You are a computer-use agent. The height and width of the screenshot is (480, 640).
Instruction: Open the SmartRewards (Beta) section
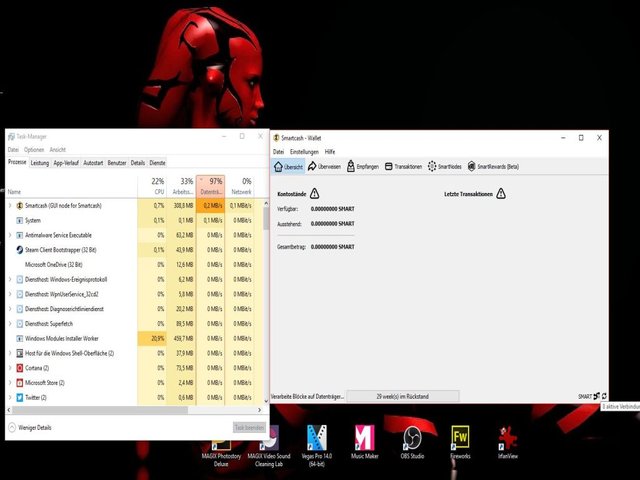[x=493, y=167]
